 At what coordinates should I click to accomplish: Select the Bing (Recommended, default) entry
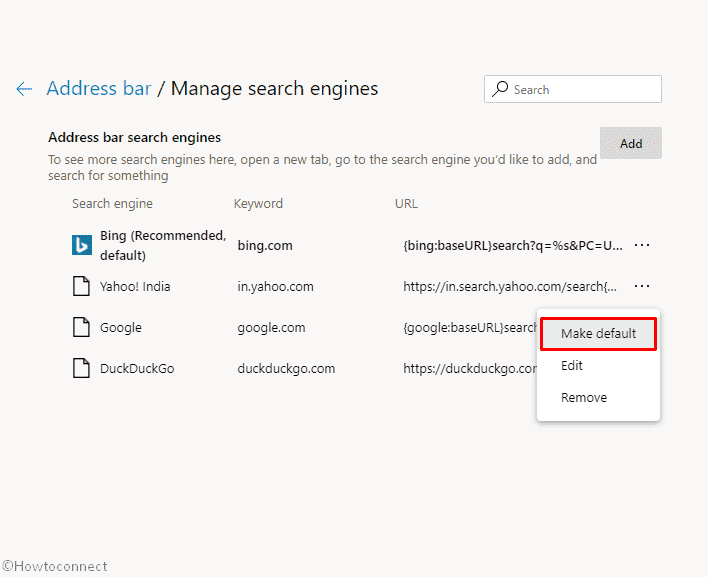(163, 245)
